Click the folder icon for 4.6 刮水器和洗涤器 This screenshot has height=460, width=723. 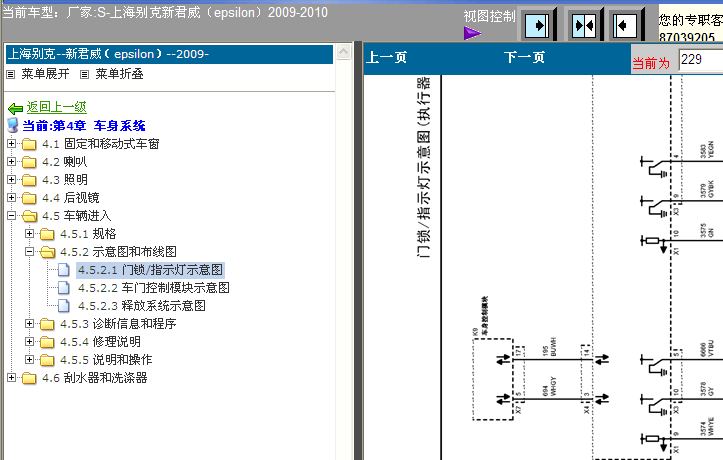coord(29,378)
